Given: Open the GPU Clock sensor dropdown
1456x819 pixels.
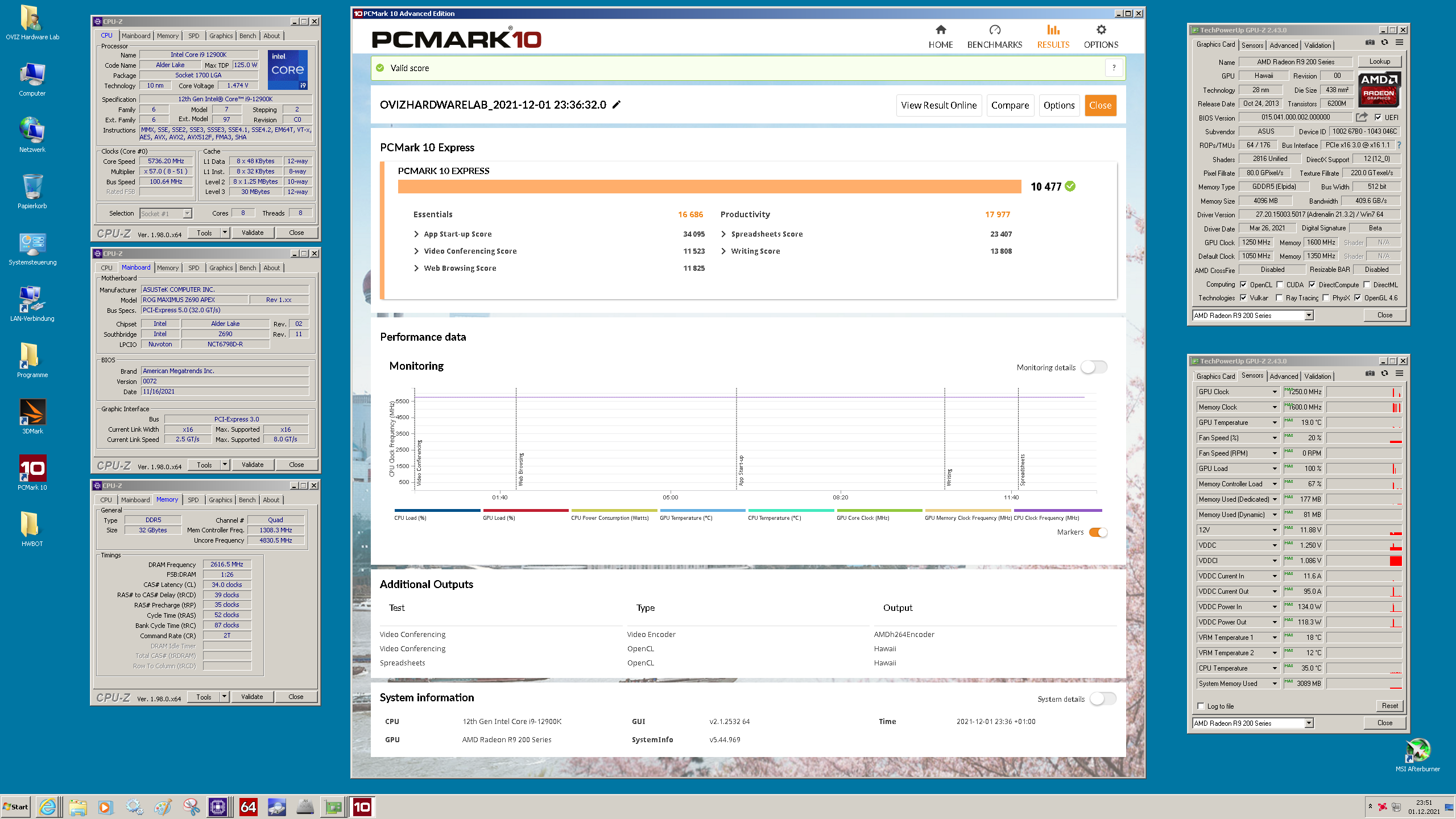Looking at the screenshot, I should (x=1275, y=392).
